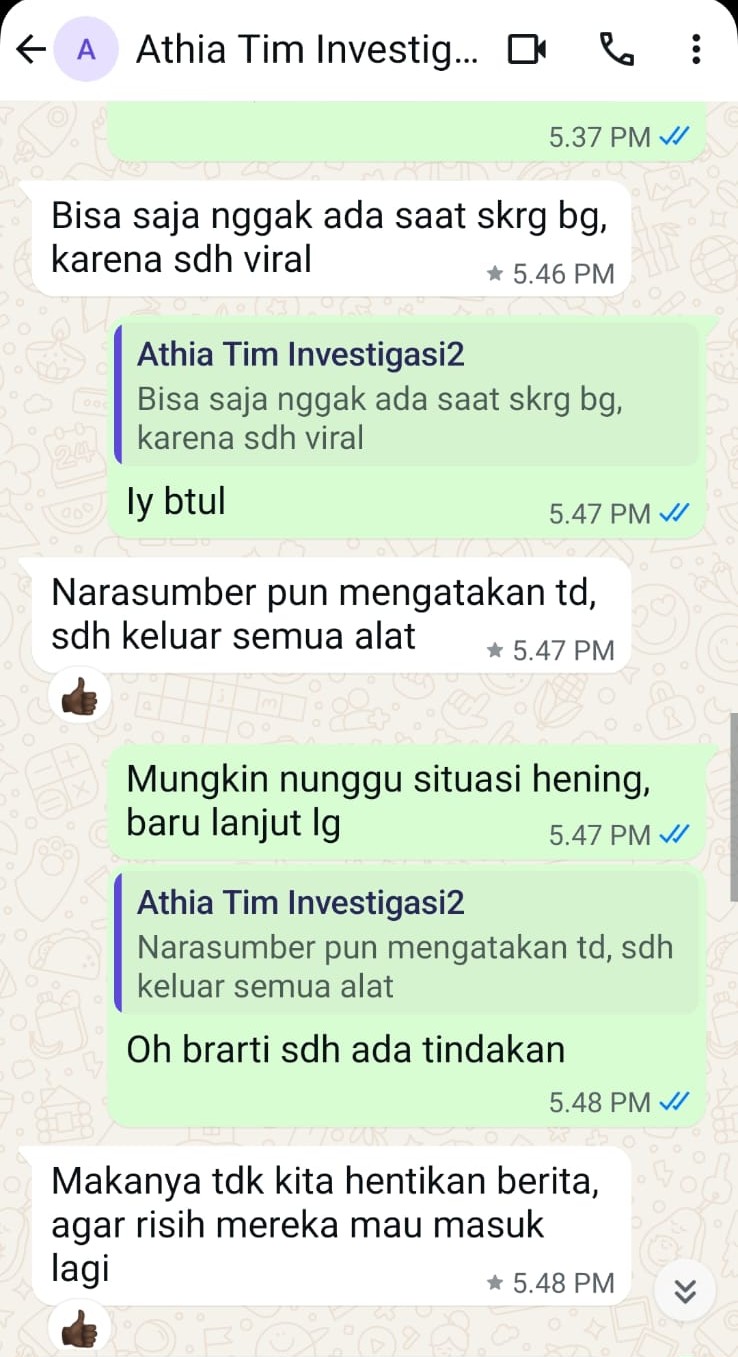Select the 'Oh brarti sdh ada tindakan' message

click(x=406, y=995)
